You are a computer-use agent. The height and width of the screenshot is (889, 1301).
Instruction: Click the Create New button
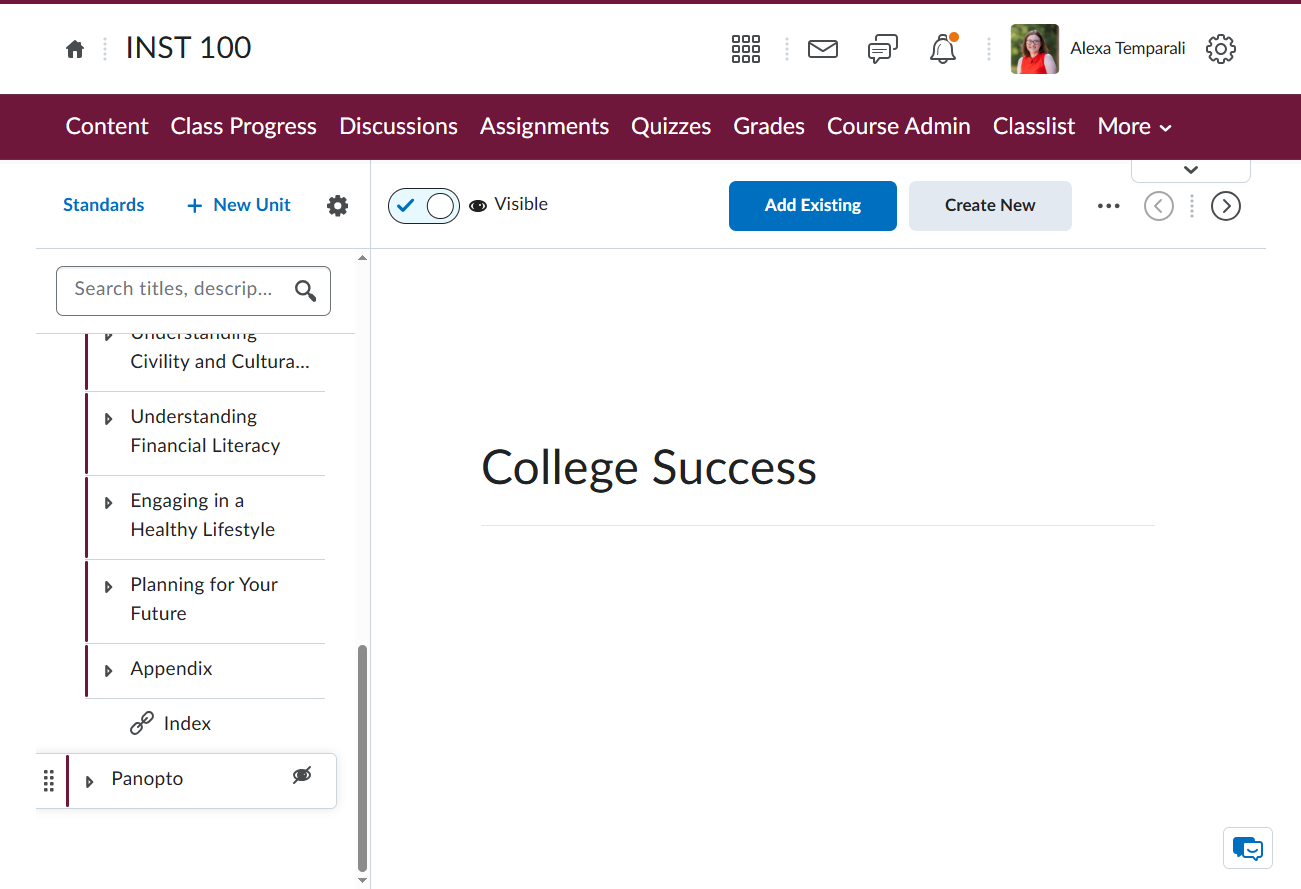[x=990, y=206]
